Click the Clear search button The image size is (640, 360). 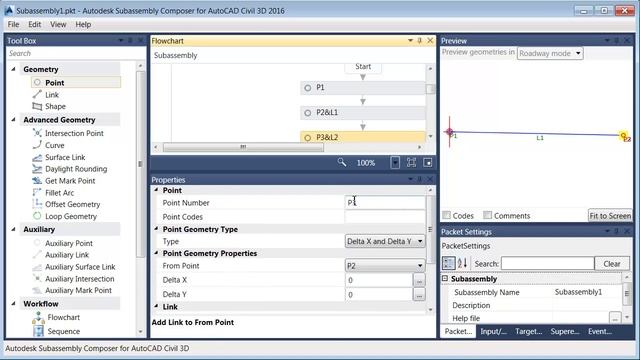612,264
